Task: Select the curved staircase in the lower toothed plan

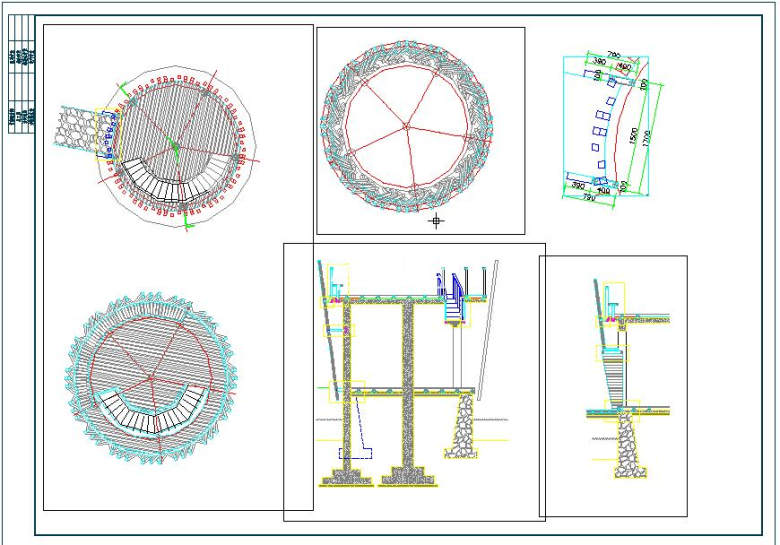Action: (151, 409)
